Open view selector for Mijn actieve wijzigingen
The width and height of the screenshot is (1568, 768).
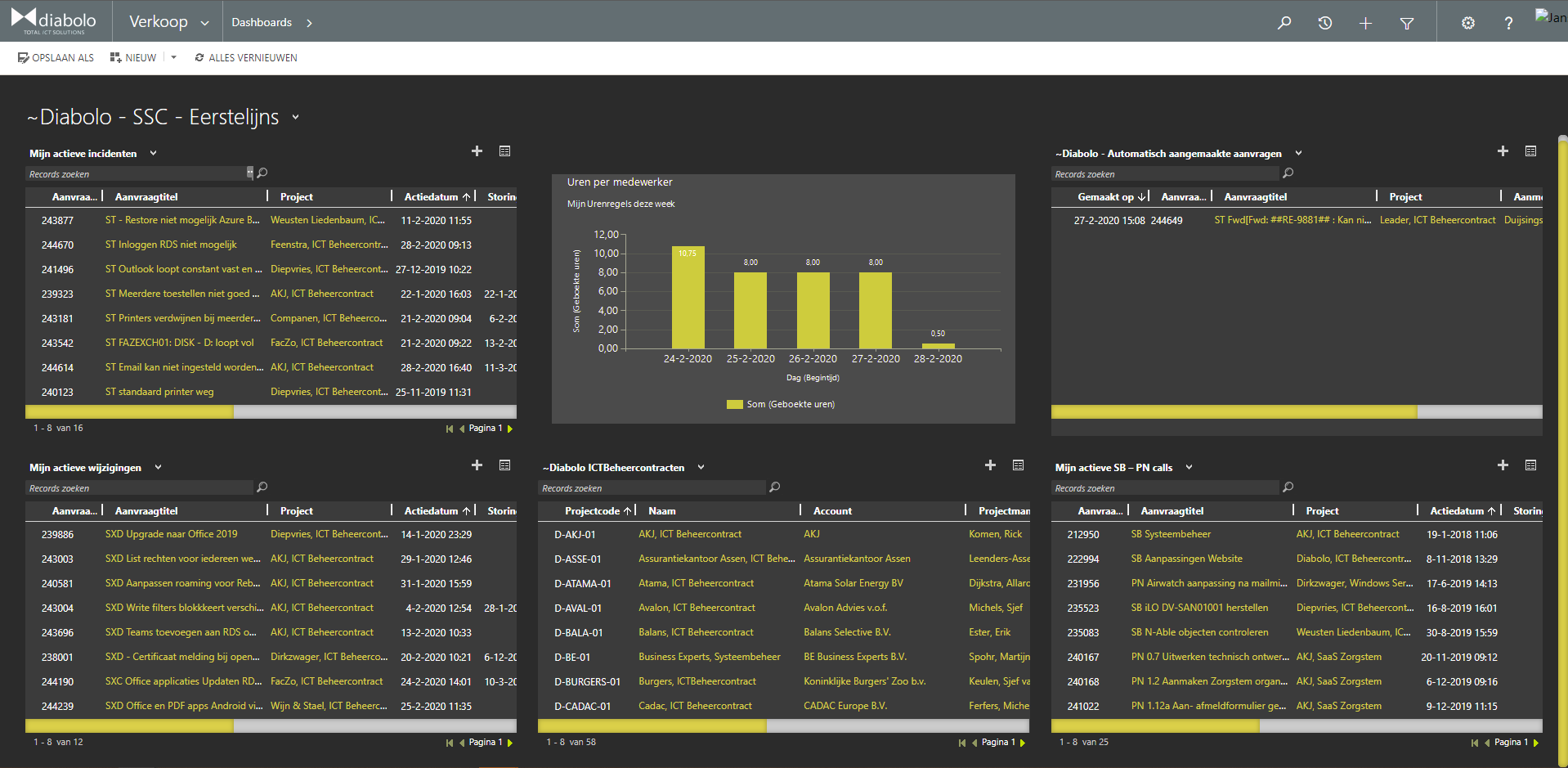(158, 467)
